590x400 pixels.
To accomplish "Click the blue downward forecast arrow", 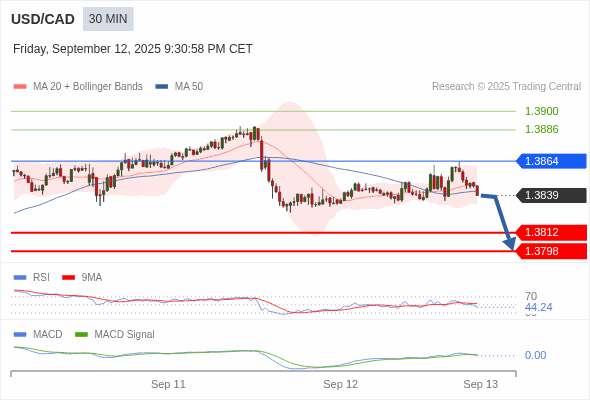I will tap(500, 221).
